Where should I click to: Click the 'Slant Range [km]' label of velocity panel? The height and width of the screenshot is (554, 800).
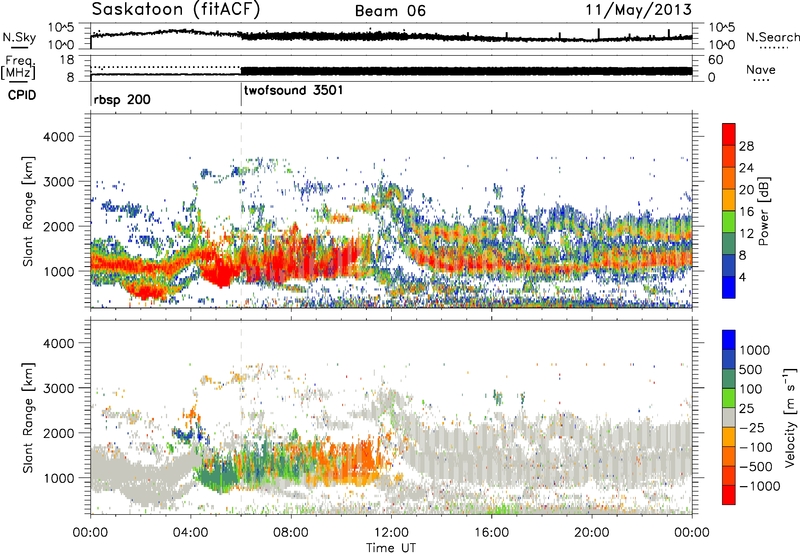pyautogui.click(x=29, y=417)
